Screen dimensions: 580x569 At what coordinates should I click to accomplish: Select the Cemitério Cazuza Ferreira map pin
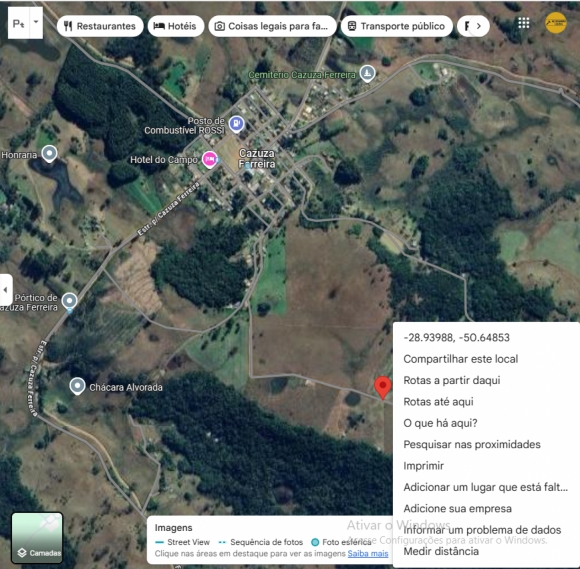point(367,73)
